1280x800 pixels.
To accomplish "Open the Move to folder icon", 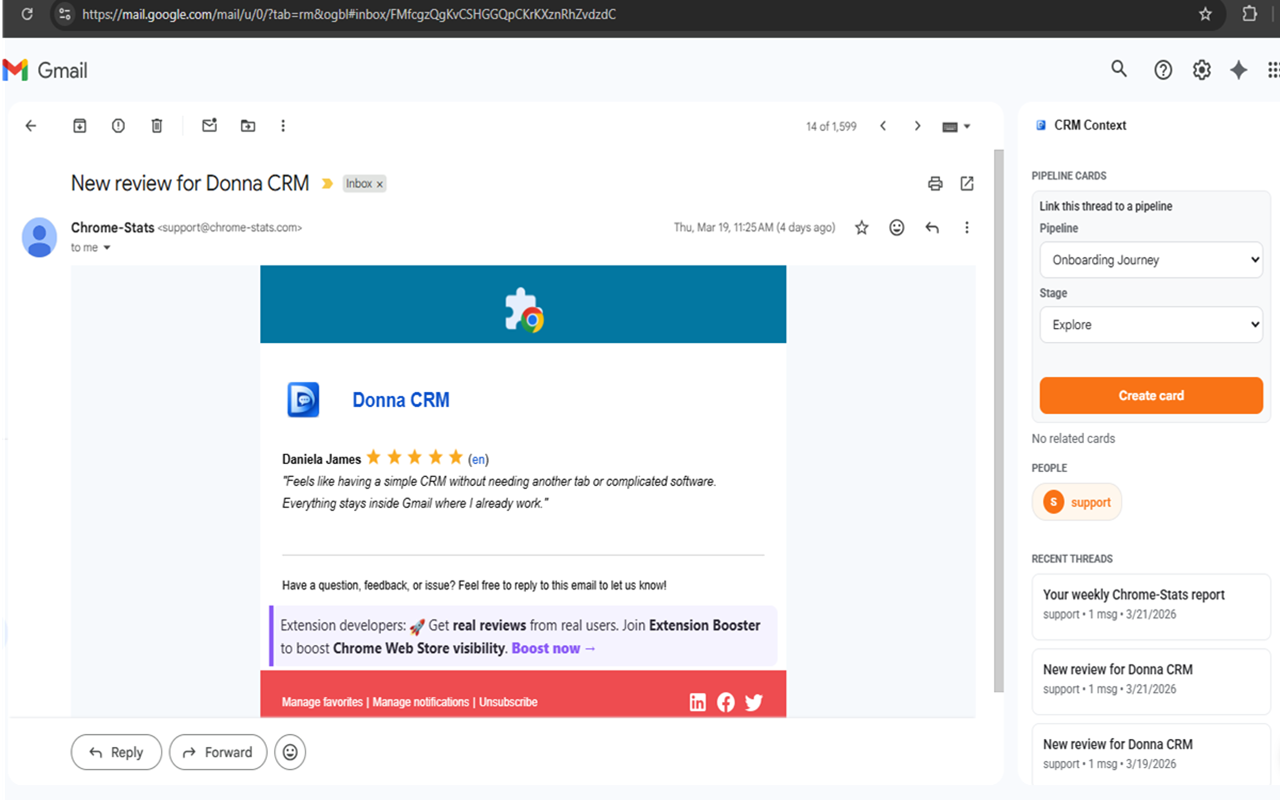I will (x=248, y=126).
